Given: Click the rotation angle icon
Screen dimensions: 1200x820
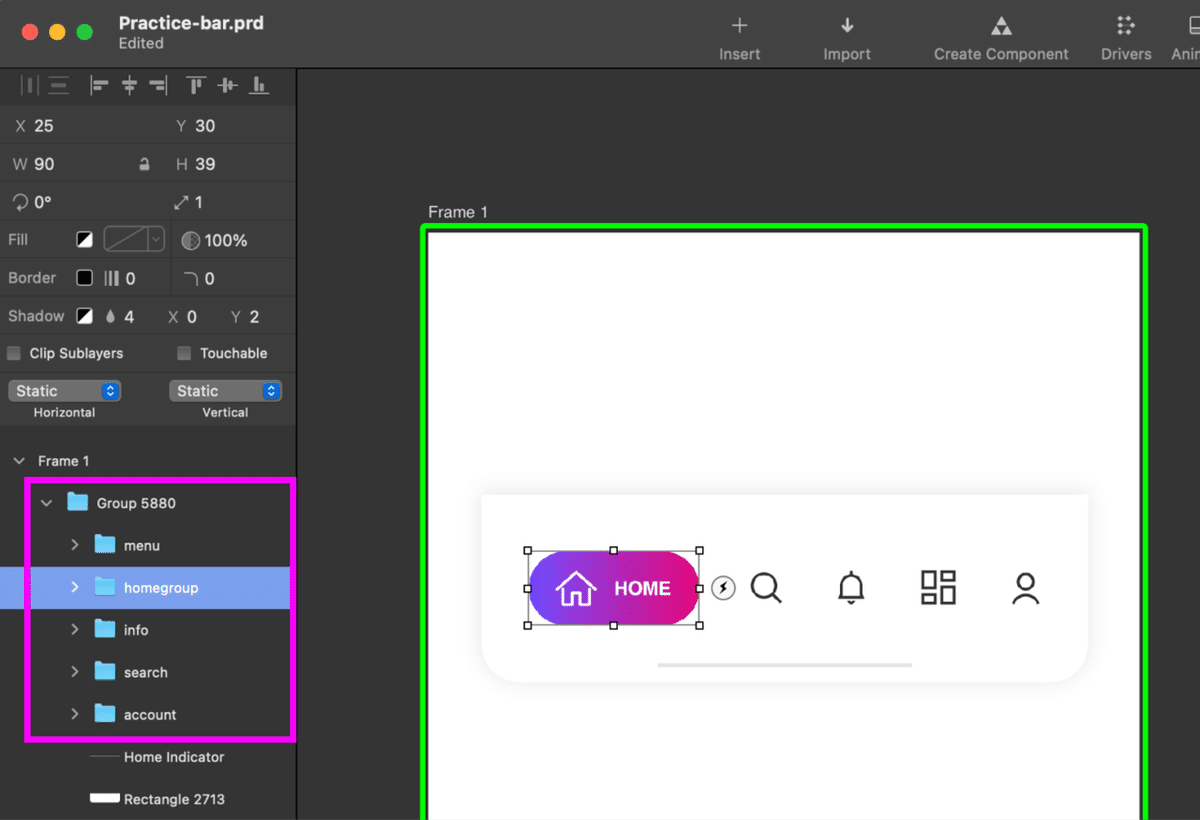Looking at the screenshot, I should pyautogui.click(x=20, y=202).
